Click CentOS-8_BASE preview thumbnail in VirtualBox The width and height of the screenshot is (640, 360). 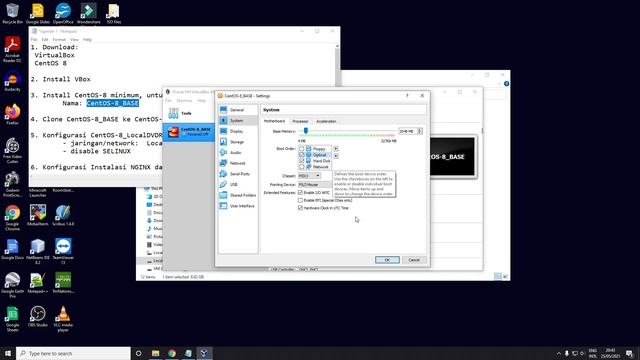tap(452, 157)
